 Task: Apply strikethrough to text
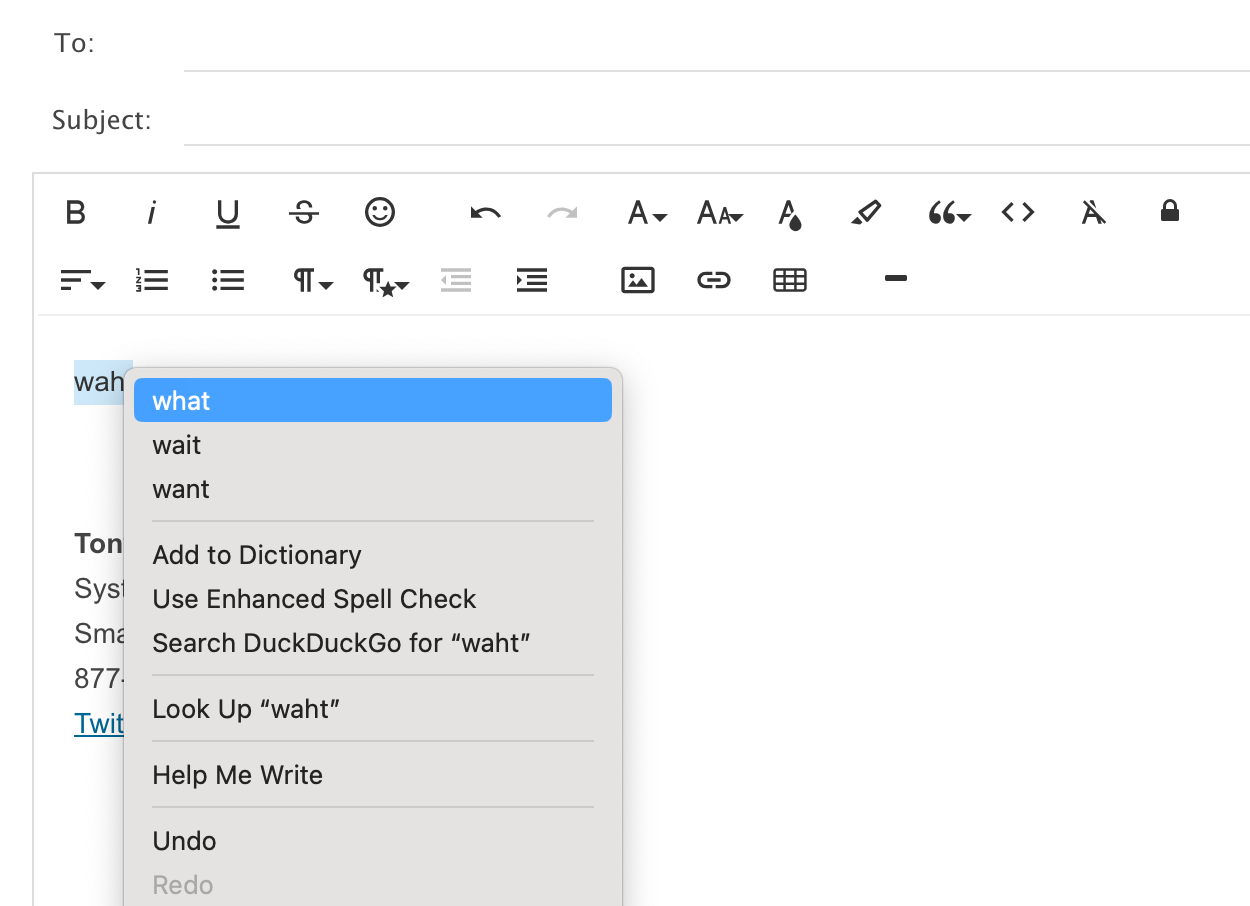pos(304,212)
